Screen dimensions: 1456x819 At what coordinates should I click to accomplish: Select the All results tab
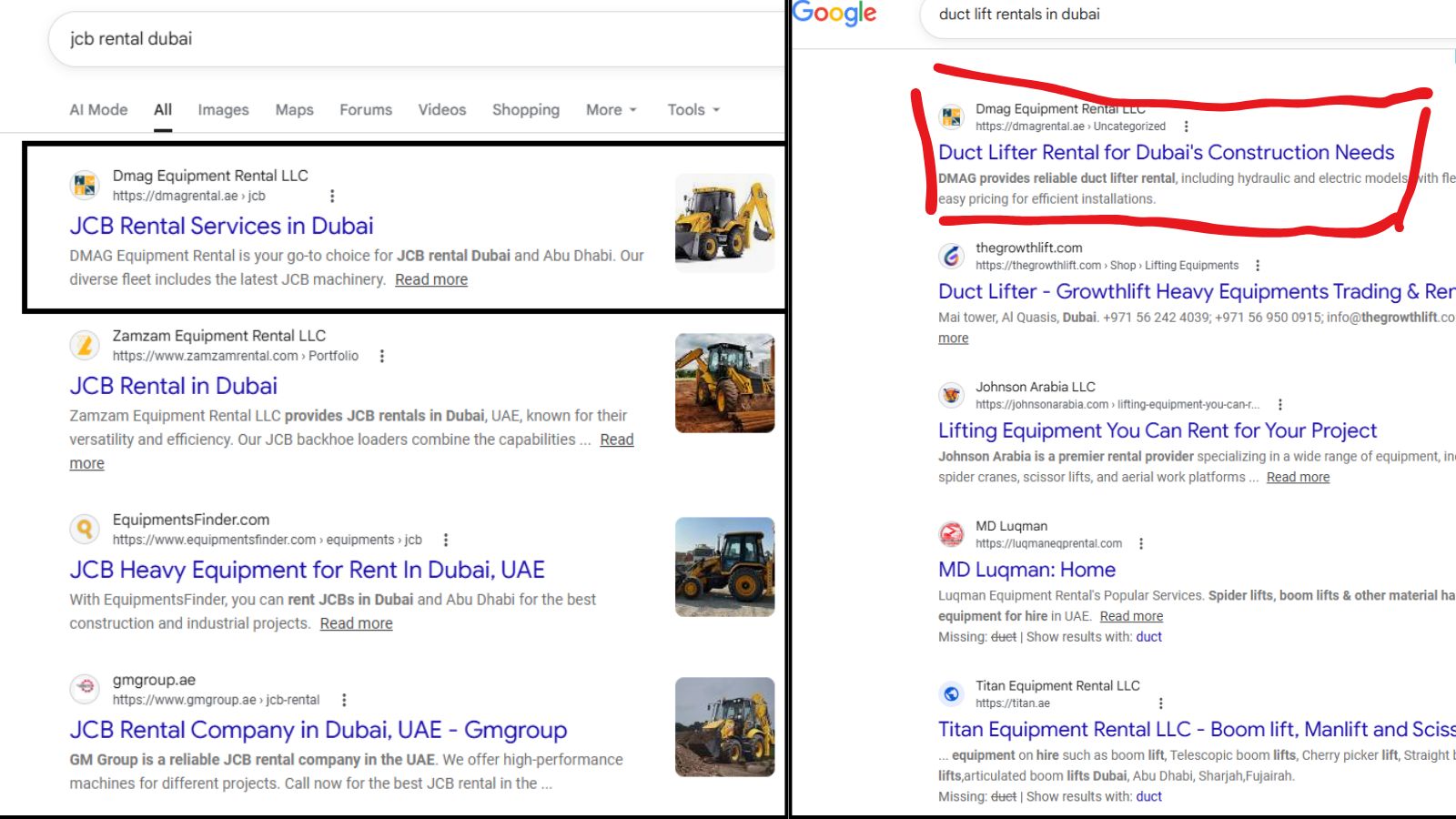(x=163, y=109)
